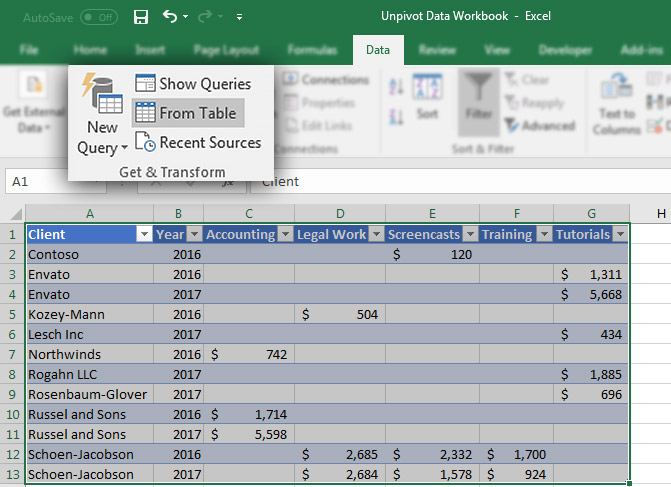Screen dimensions: 671x487
Task: Open the Sort dialog button
Action: coord(428,97)
